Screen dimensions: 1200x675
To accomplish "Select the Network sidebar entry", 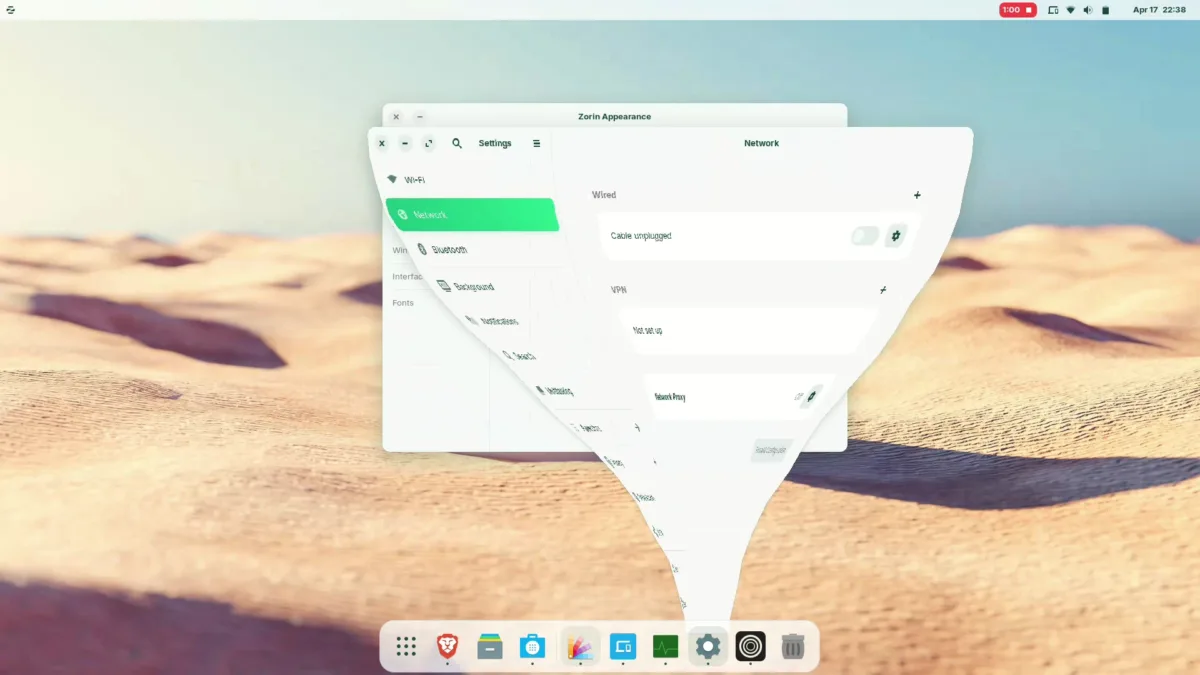I will coord(472,215).
